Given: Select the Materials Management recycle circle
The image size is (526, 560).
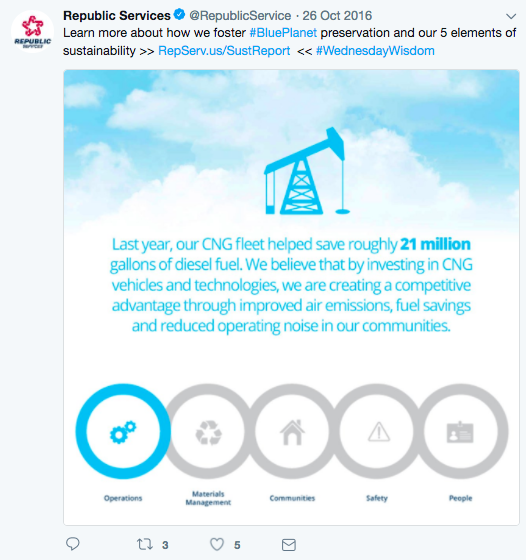Looking at the screenshot, I should pos(209,431).
